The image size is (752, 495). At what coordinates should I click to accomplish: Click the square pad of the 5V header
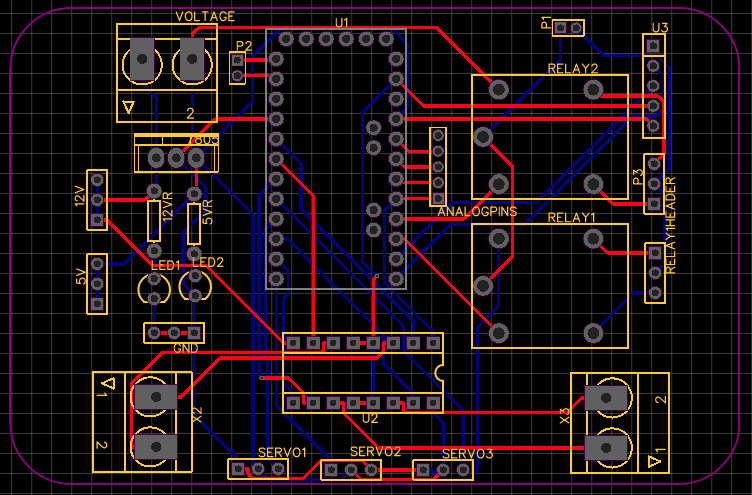(x=97, y=304)
